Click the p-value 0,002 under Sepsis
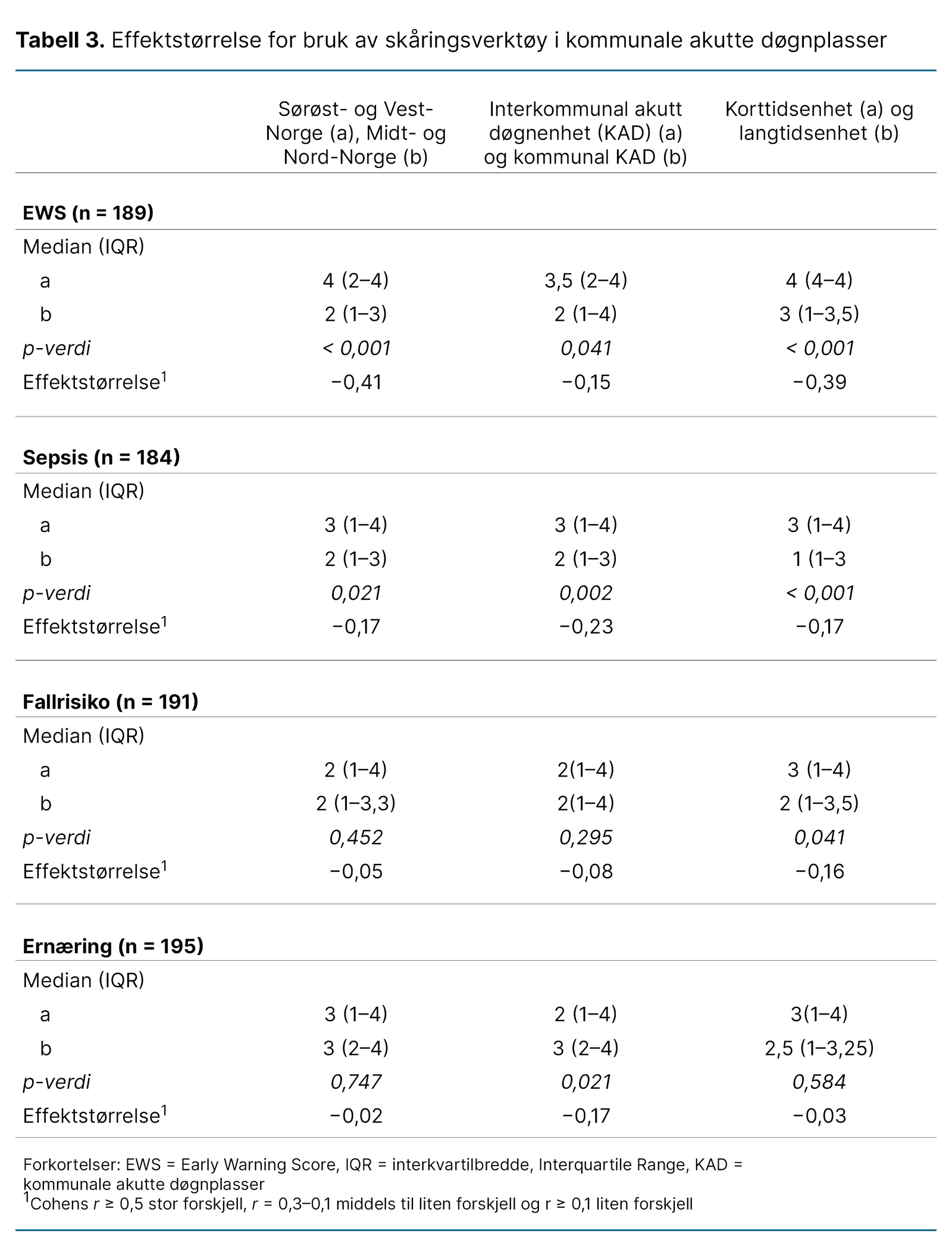Viewport: 952px width, 1243px height. (585, 593)
